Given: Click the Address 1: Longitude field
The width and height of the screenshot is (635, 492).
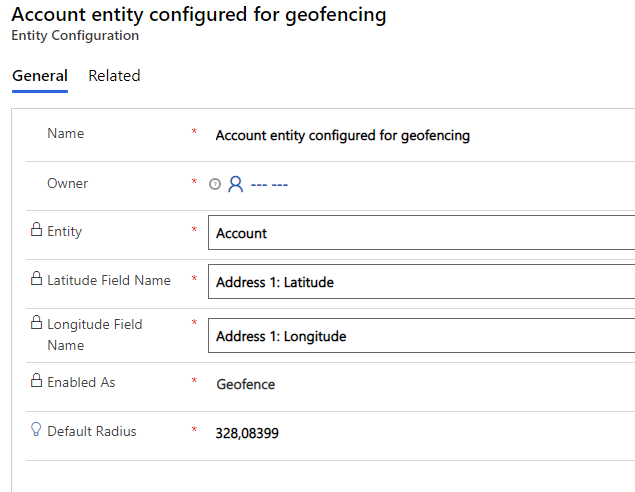Looking at the screenshot, I should click(x=422, y=335).
